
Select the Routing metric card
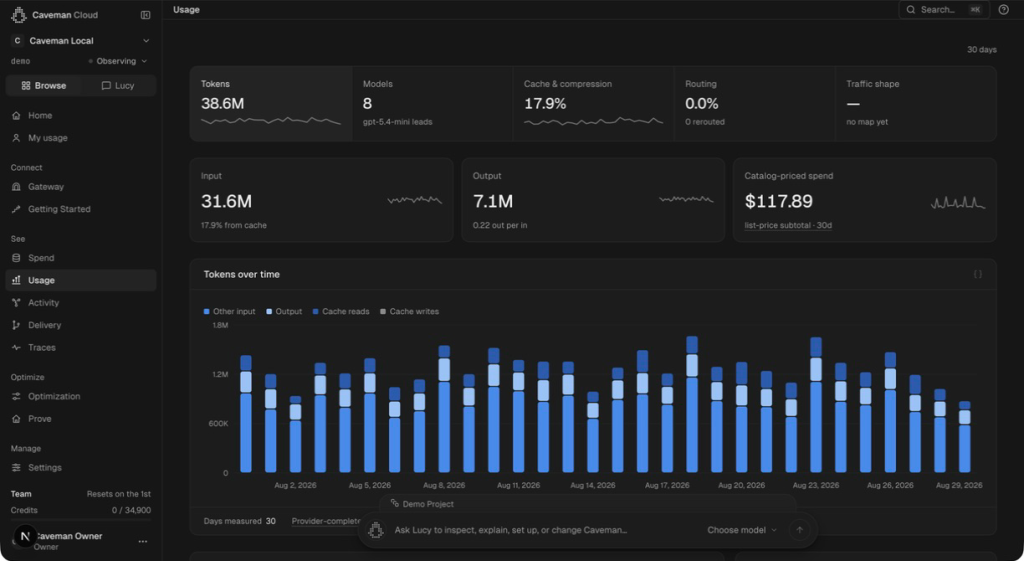[x=755, y=103]
